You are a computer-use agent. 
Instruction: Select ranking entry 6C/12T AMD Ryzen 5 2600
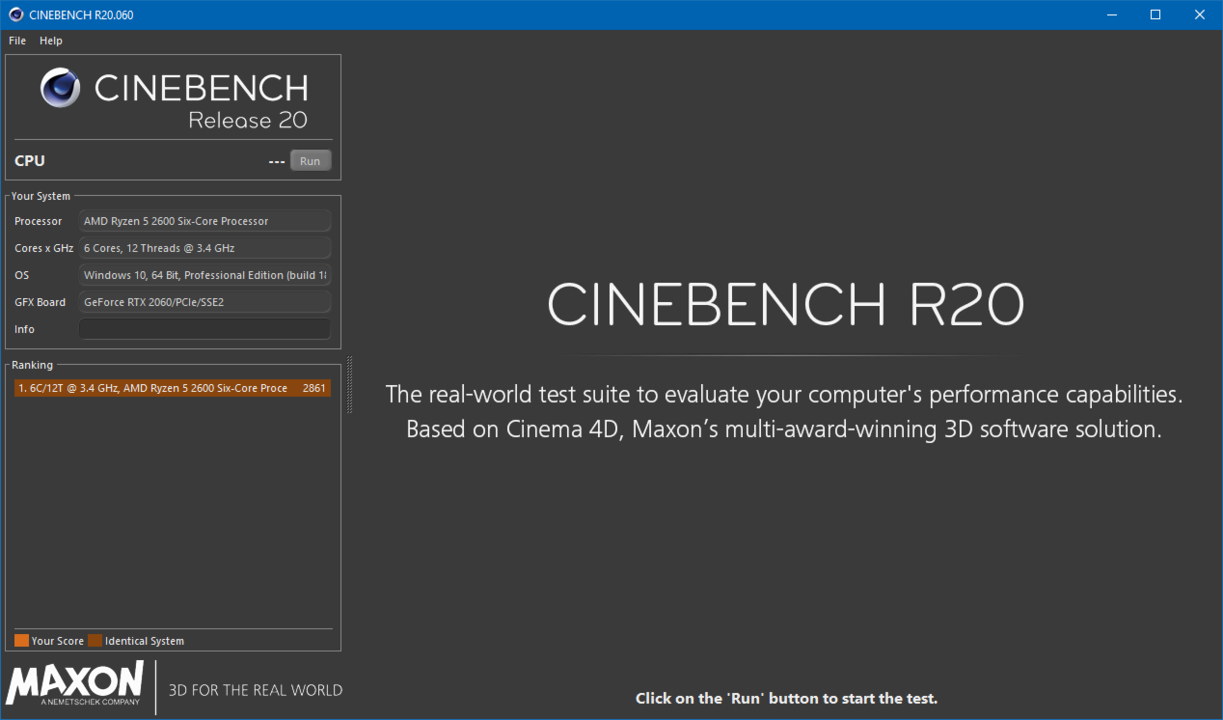[x=172, y=388]
